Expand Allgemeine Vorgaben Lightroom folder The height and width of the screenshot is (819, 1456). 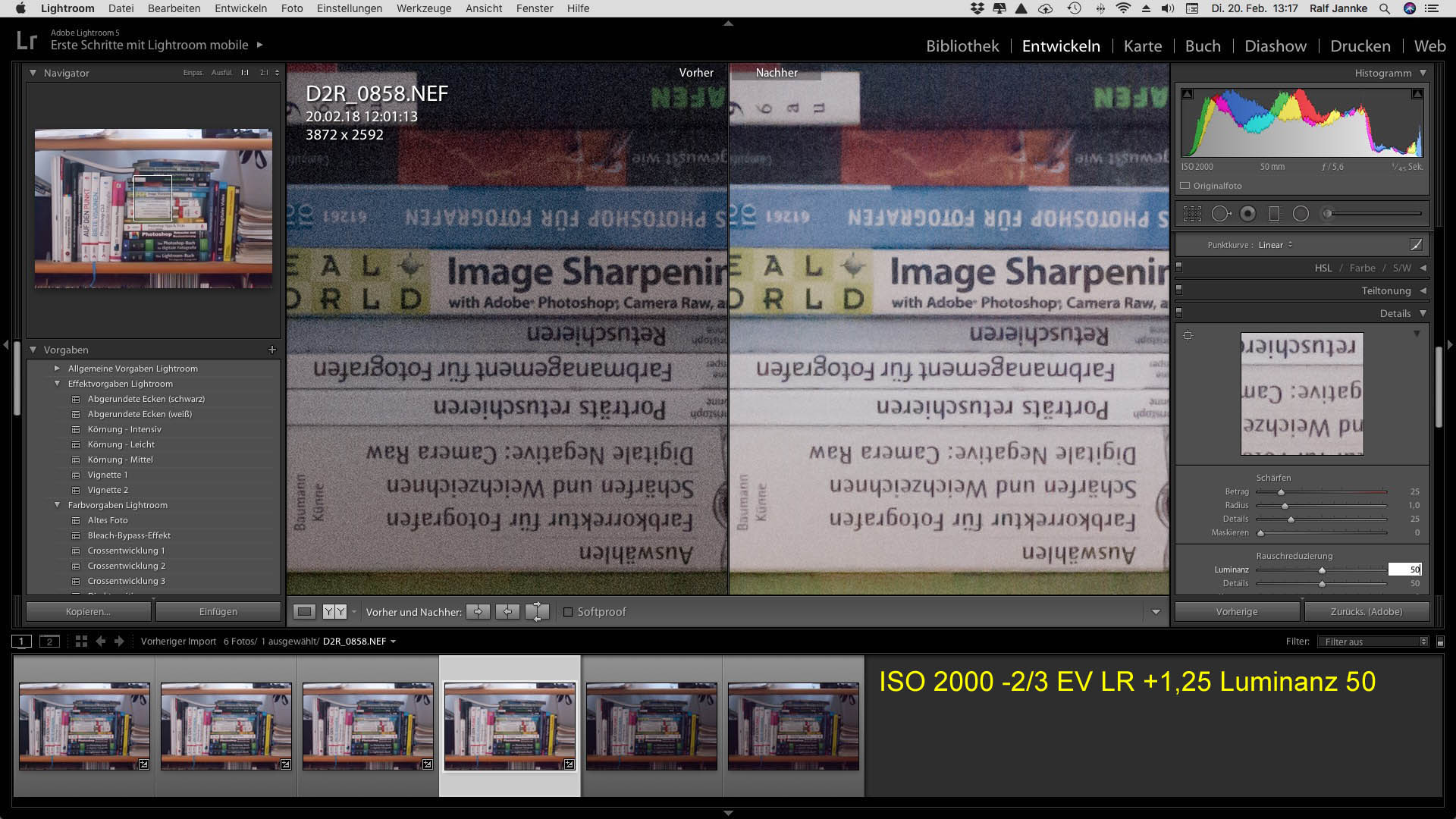pos(57,369)
